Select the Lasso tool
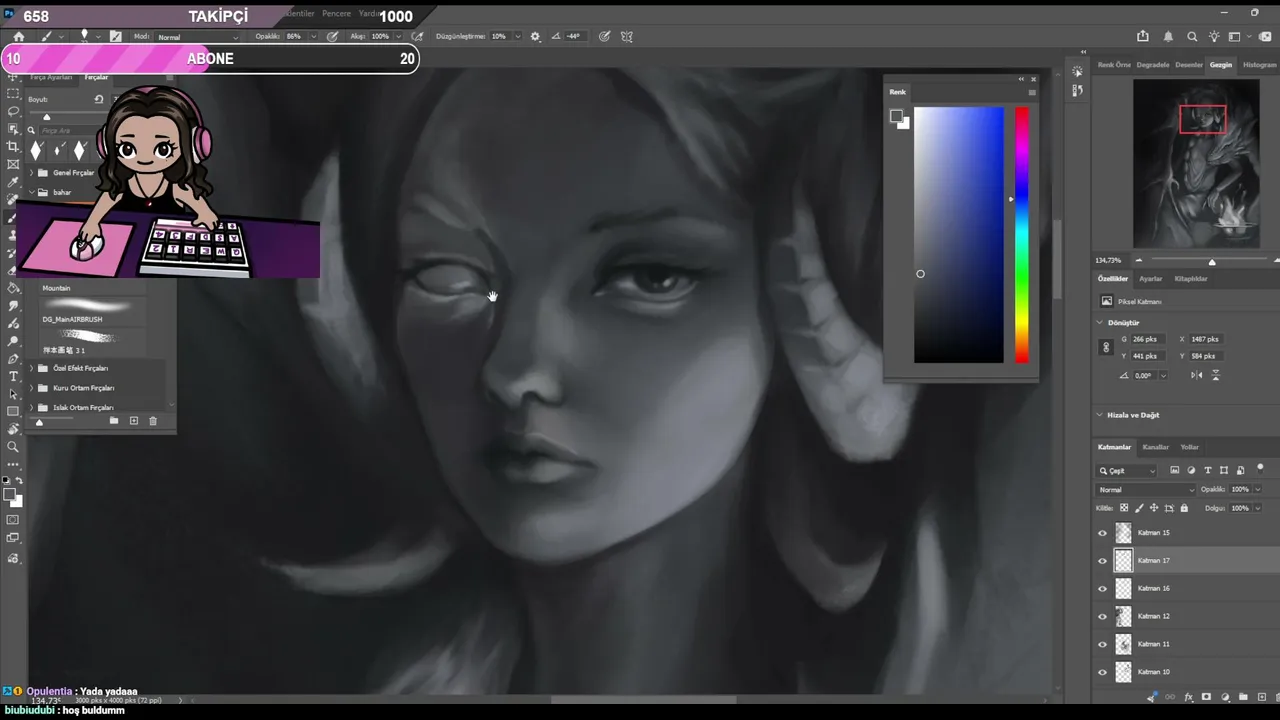The height and width of the screenshot is (720, 1280). tap(13, 111)
